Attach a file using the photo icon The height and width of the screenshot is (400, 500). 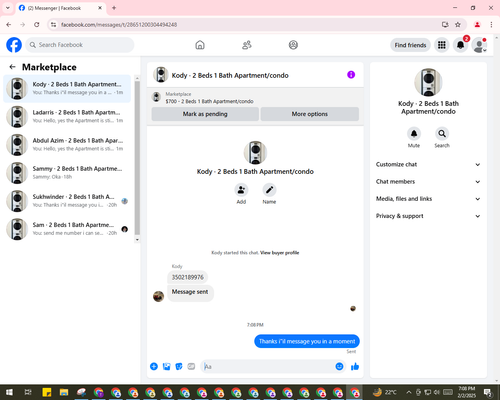click(166, 367)
